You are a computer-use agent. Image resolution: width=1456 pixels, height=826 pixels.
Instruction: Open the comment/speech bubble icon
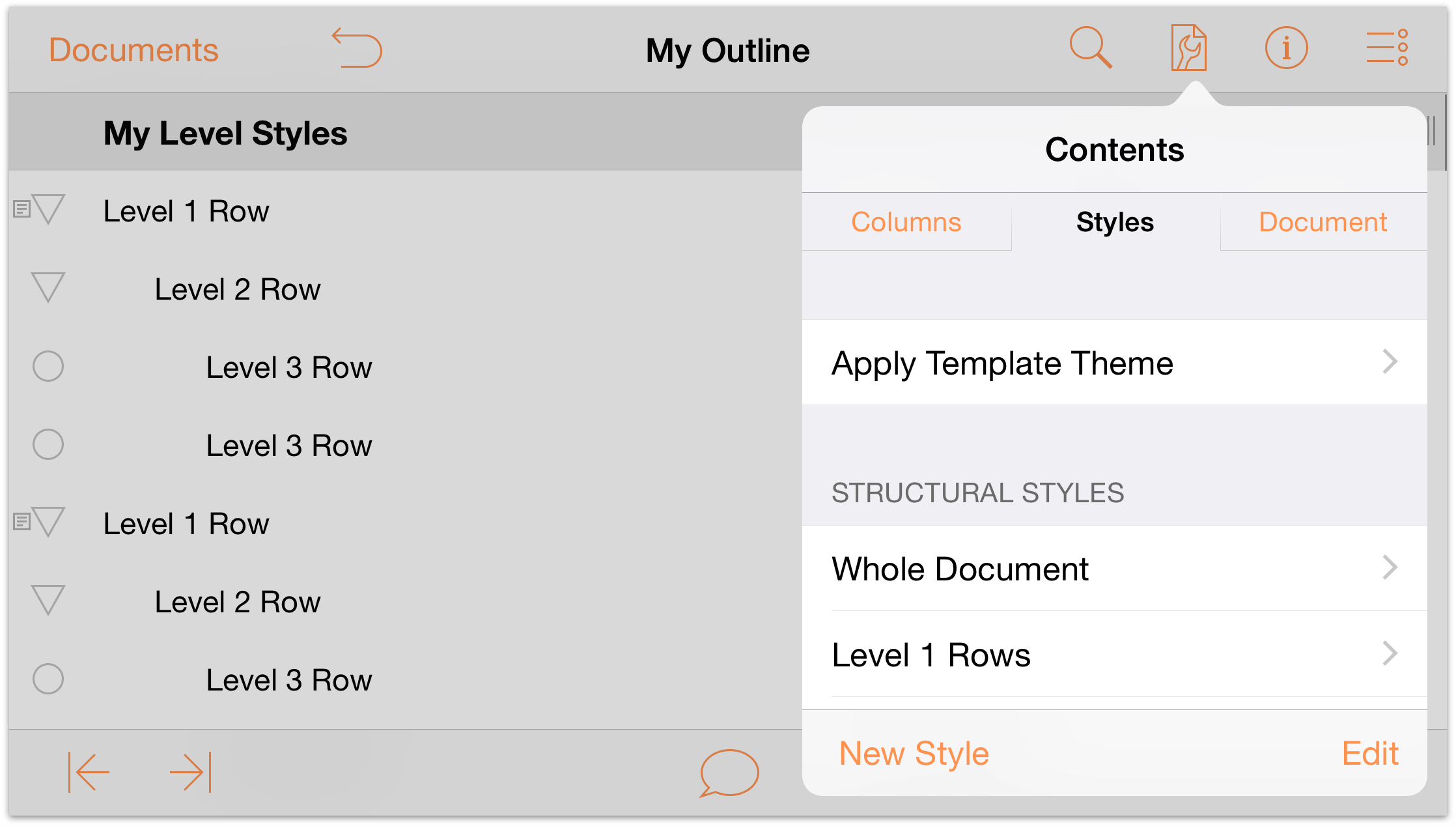(728, 770)
